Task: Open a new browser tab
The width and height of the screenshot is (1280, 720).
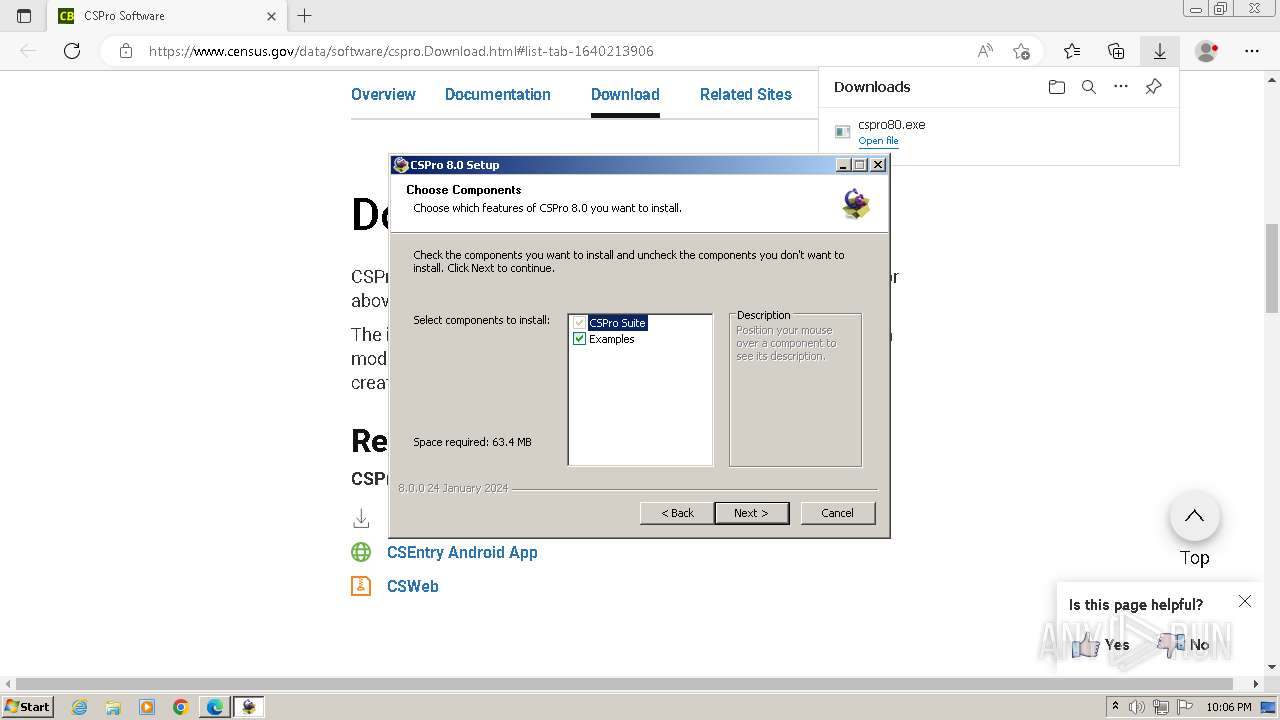Action: [x=305, y=16]
